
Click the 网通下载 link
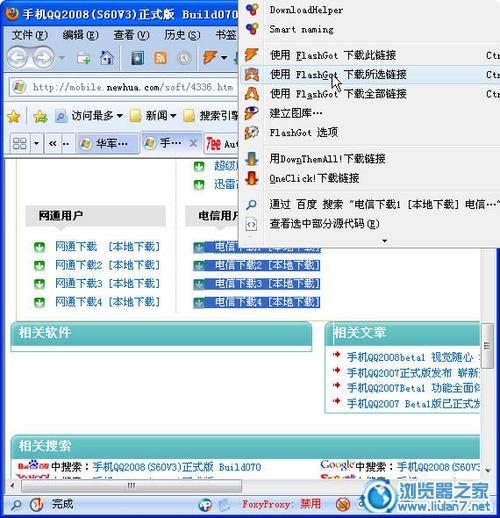tap(76, 247)
